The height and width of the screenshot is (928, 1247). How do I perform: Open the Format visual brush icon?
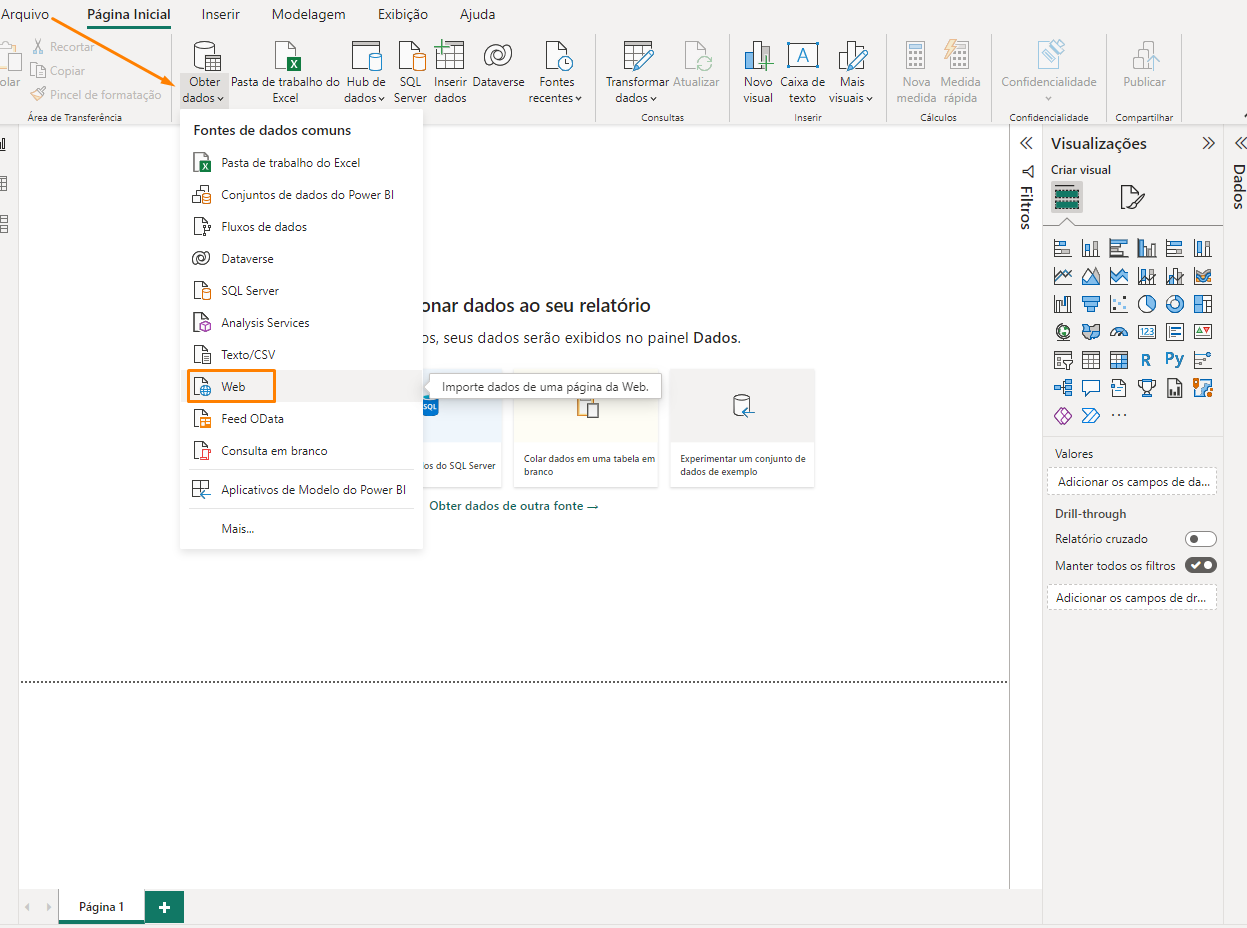tap(1131, 196)
